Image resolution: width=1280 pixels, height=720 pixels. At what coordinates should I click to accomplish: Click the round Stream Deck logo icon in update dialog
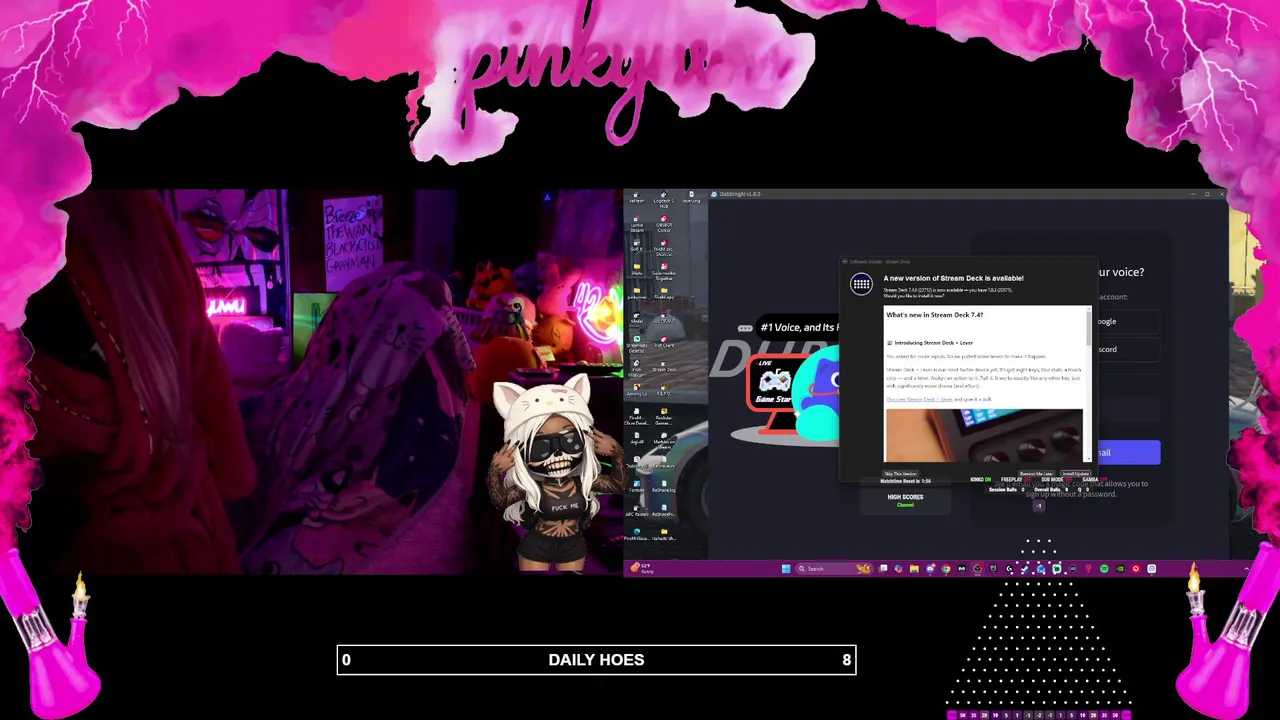tap(861, 285)
